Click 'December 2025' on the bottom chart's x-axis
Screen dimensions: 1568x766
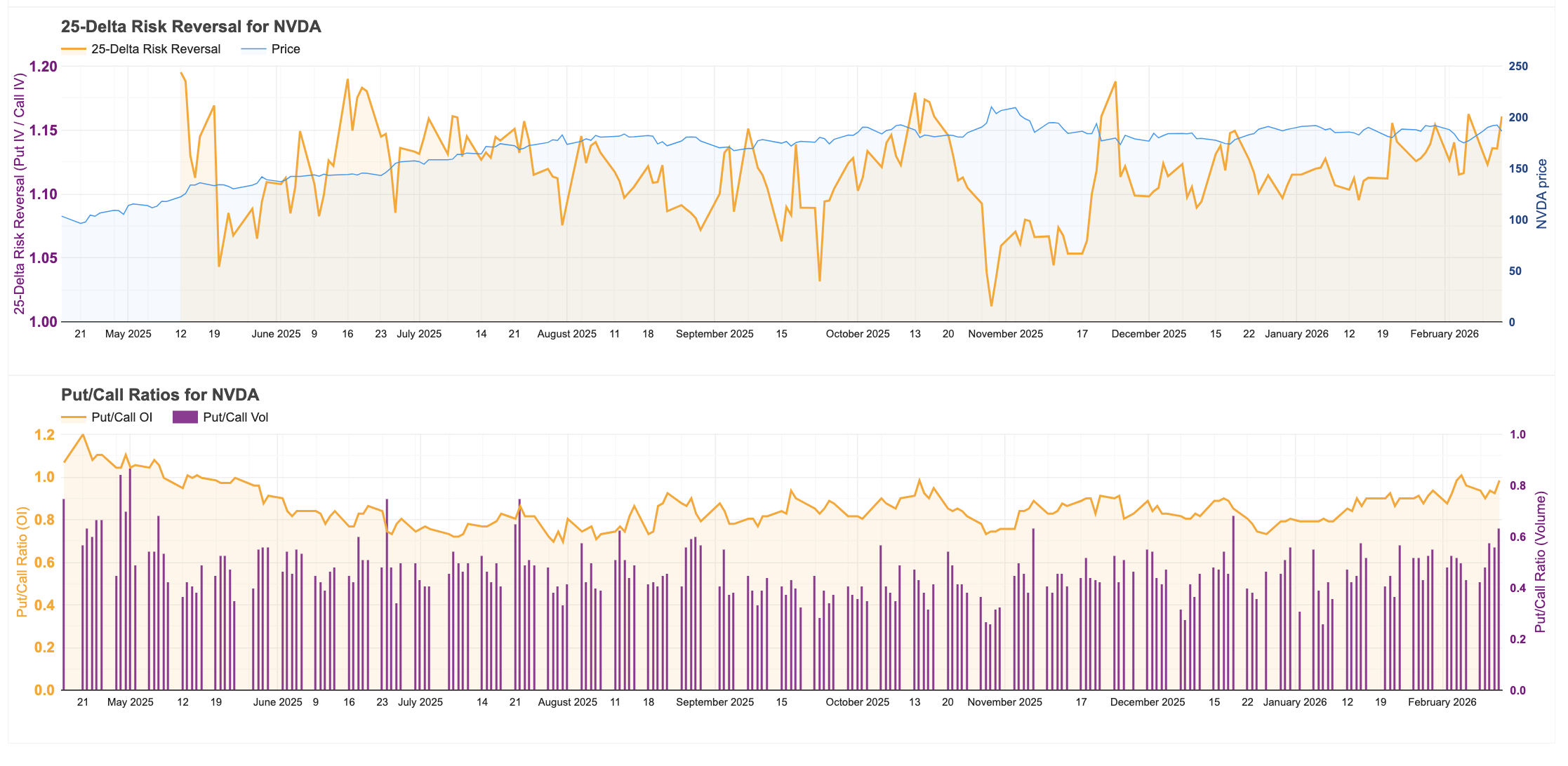(x=1147, y=702)
